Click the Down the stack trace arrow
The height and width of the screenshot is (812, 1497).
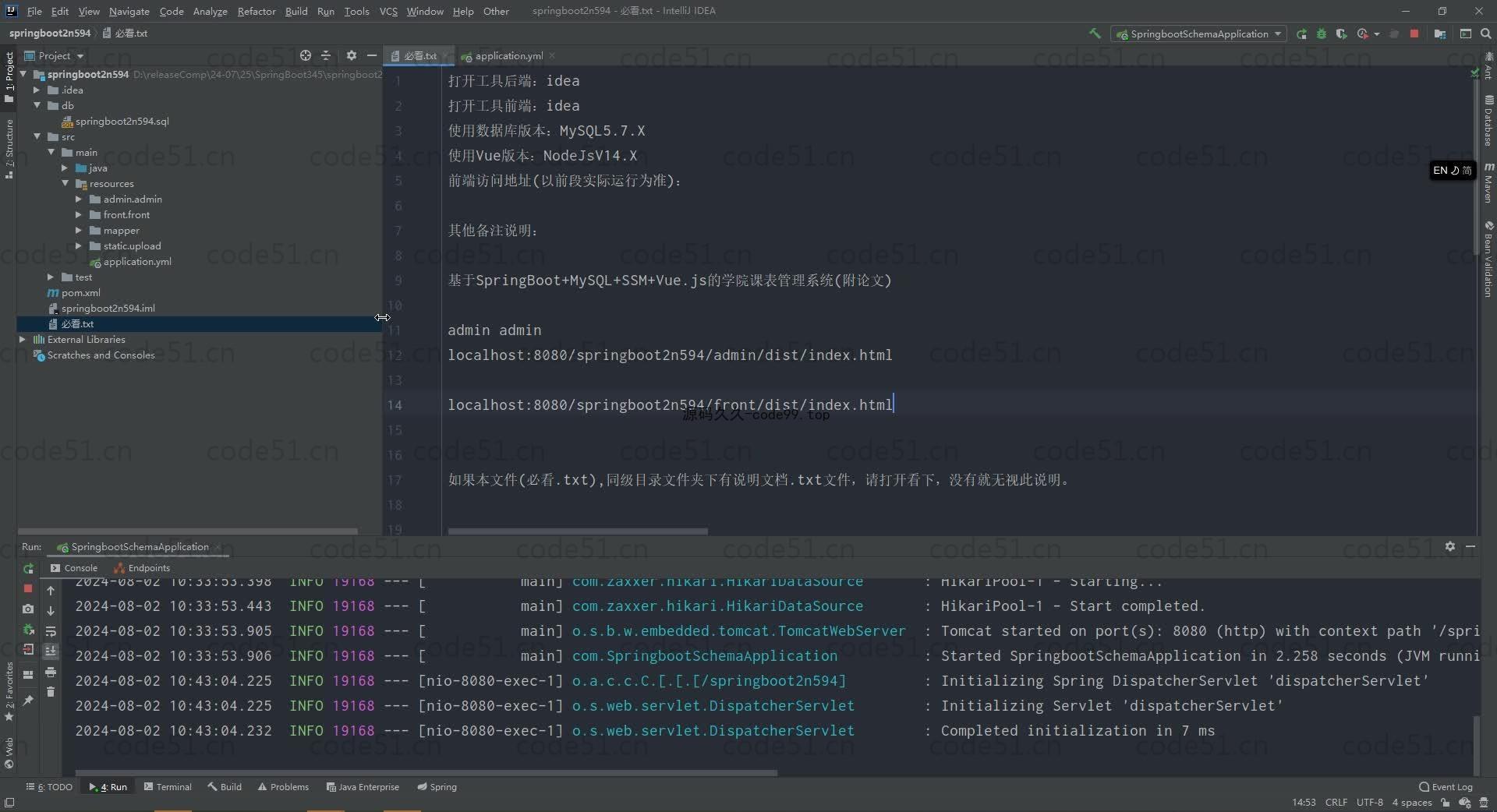(x=51, y=611)
